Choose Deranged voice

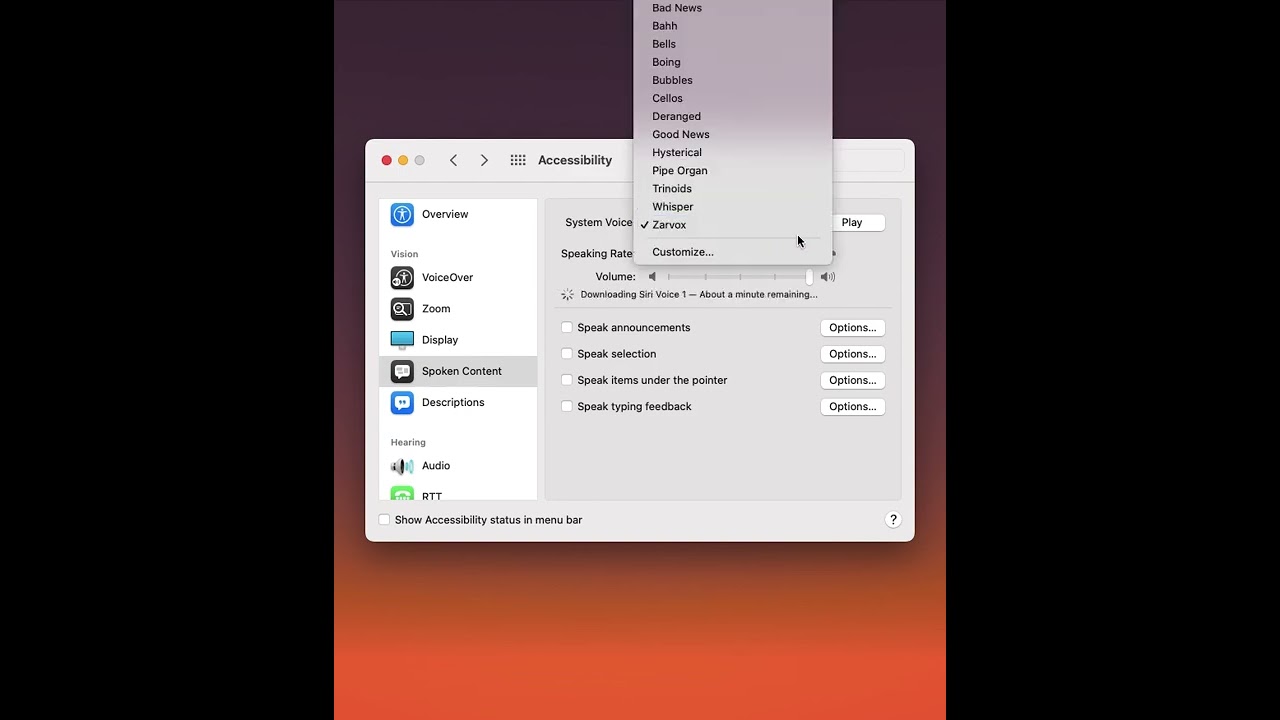733,116
